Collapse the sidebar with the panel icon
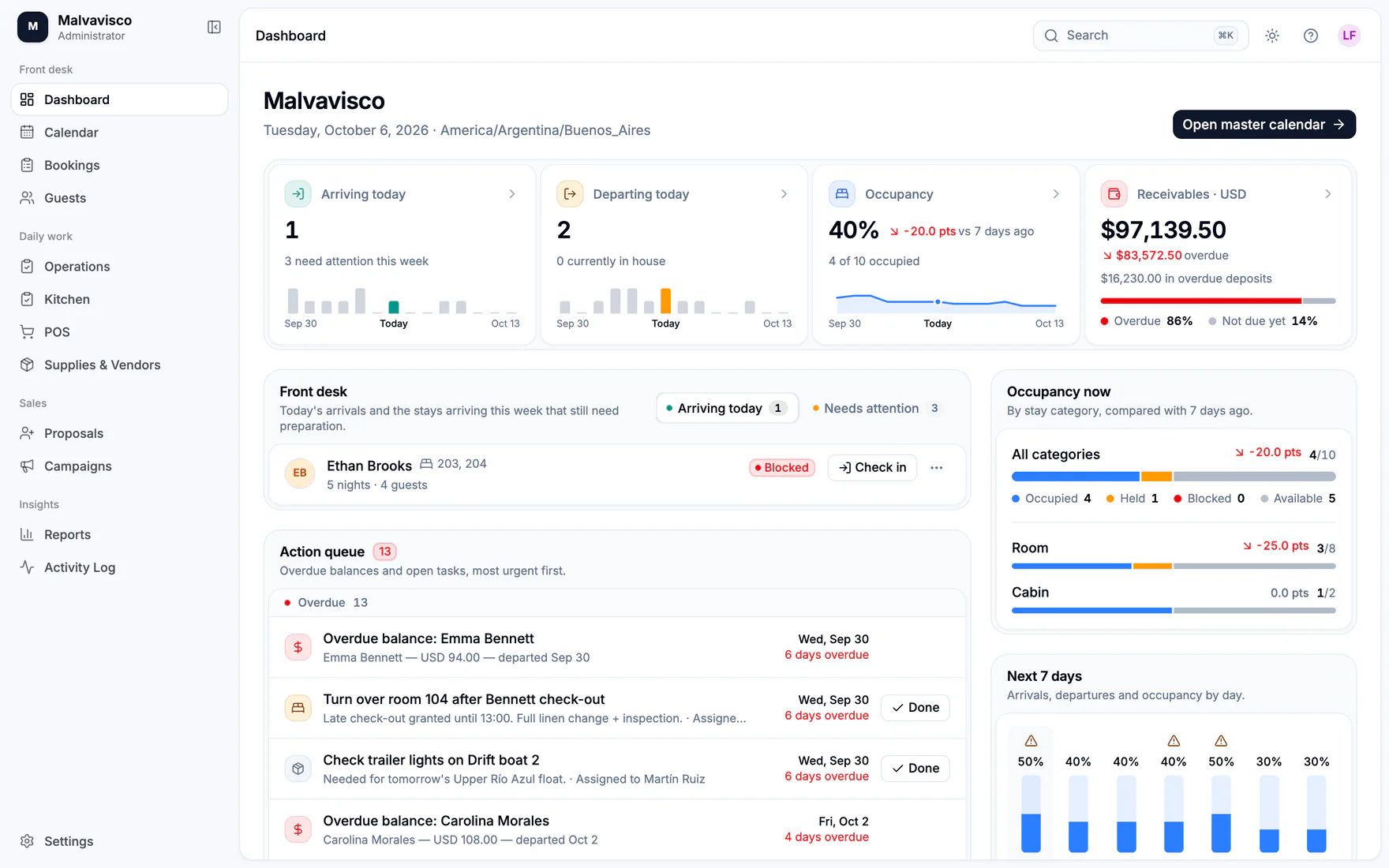Screen dimensions: 1389x868 point(214,28)
